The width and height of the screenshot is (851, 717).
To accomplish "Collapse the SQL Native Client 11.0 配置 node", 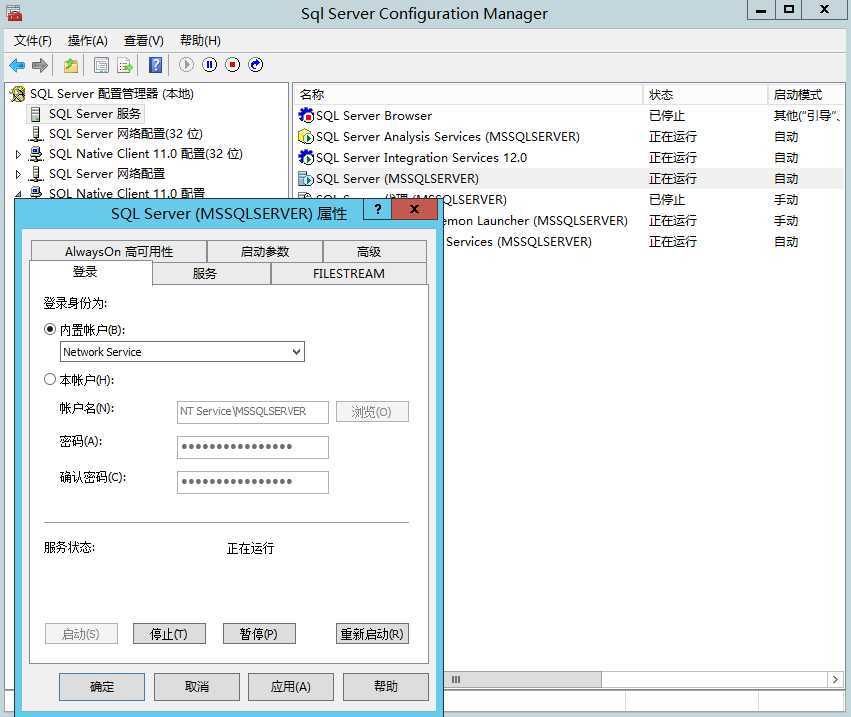I will coord(18,194).
